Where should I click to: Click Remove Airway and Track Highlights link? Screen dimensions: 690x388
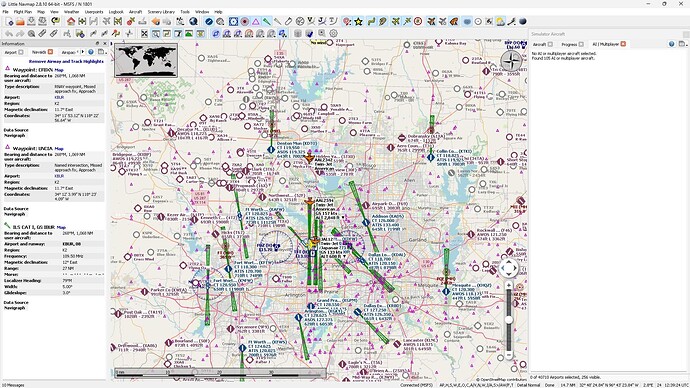point(66,62)
